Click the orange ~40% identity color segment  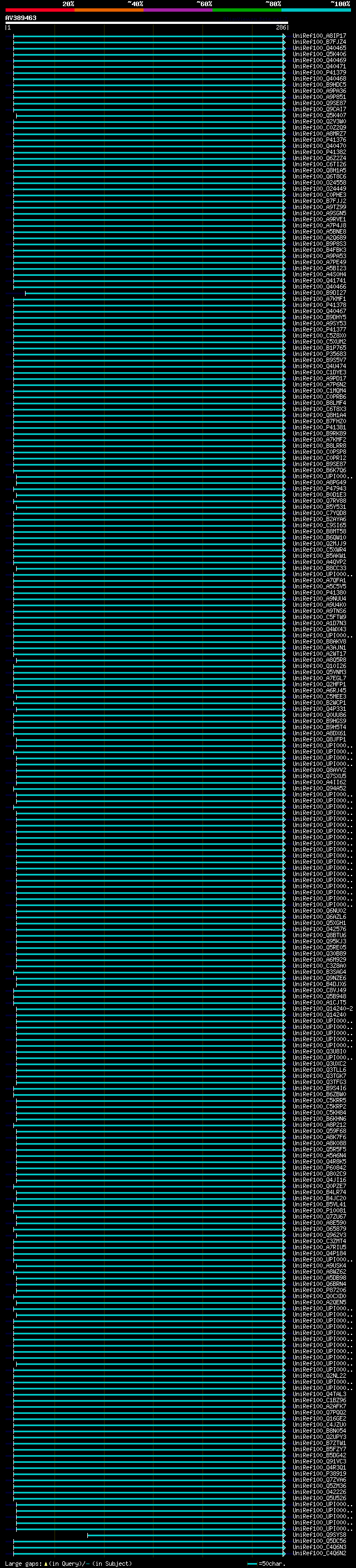coord(110,10)
